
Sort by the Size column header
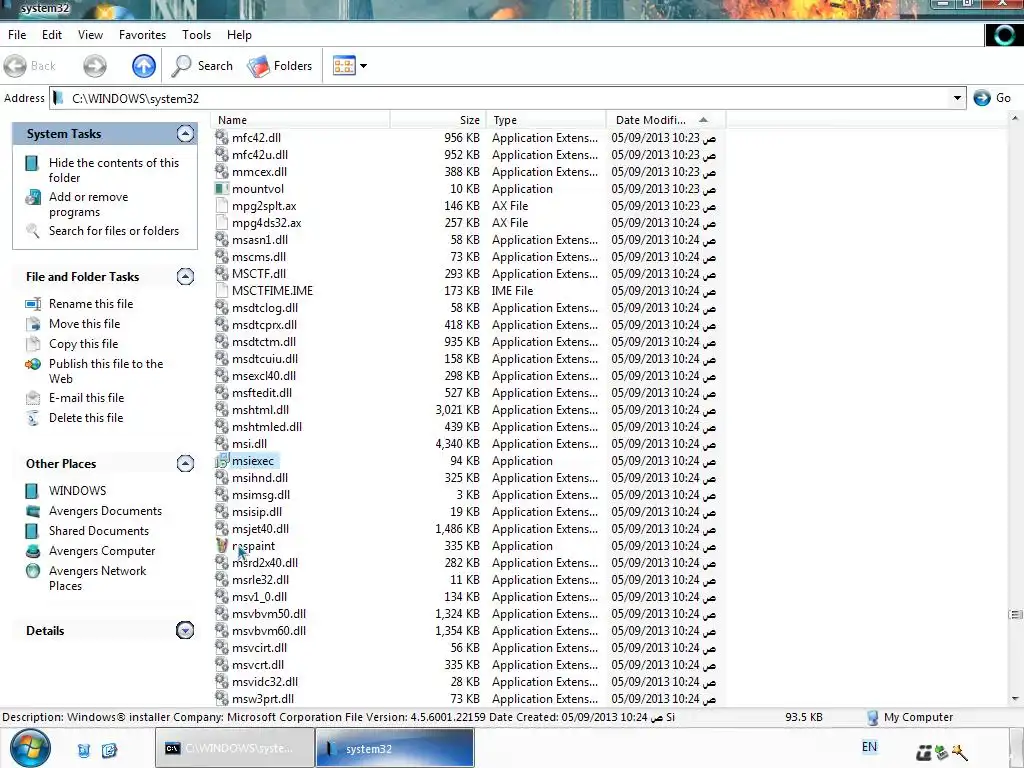[x=438, y=120]
